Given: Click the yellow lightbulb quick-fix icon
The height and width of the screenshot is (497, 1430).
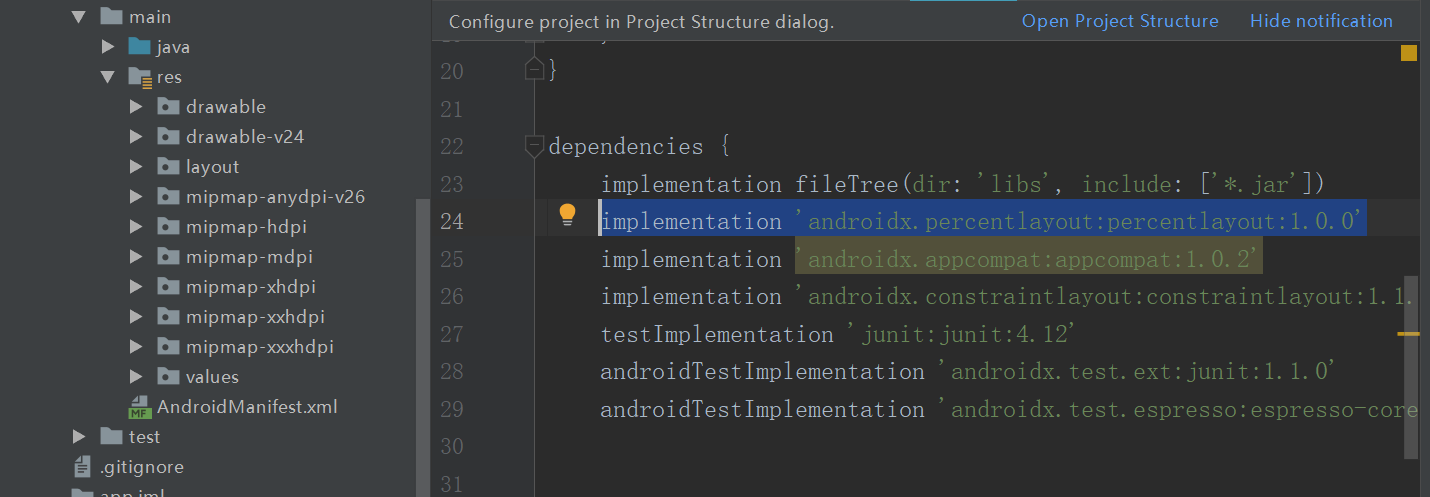Looking at the screenshot, I should click(x=567, y=213).
